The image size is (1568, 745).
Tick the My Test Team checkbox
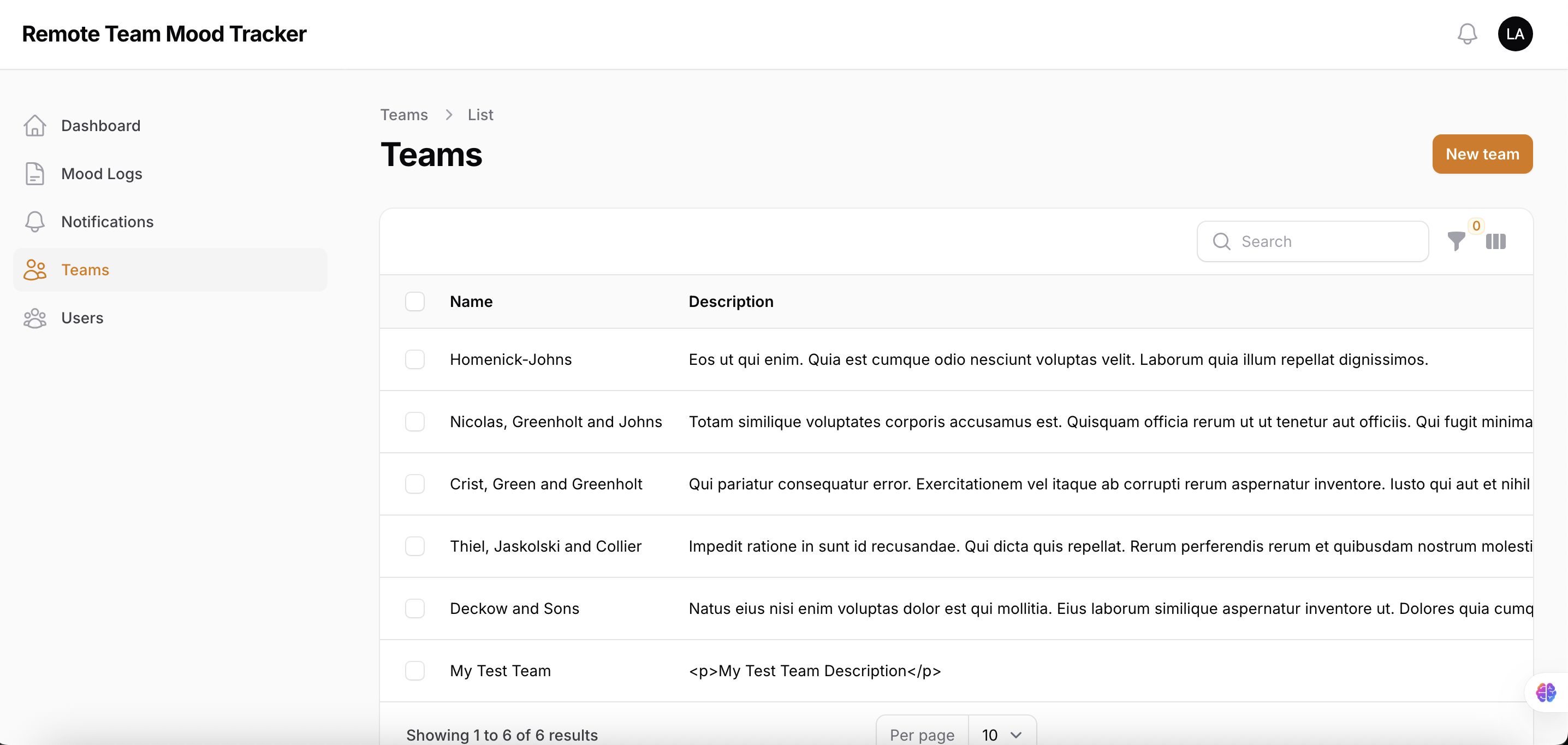coord(414,671)
